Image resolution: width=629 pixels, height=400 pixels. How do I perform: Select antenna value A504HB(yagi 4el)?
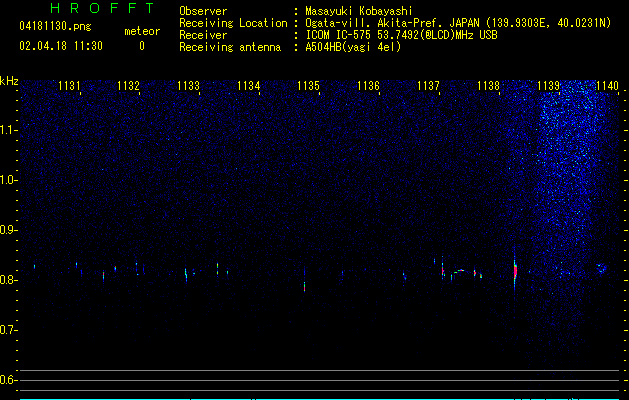353,47
